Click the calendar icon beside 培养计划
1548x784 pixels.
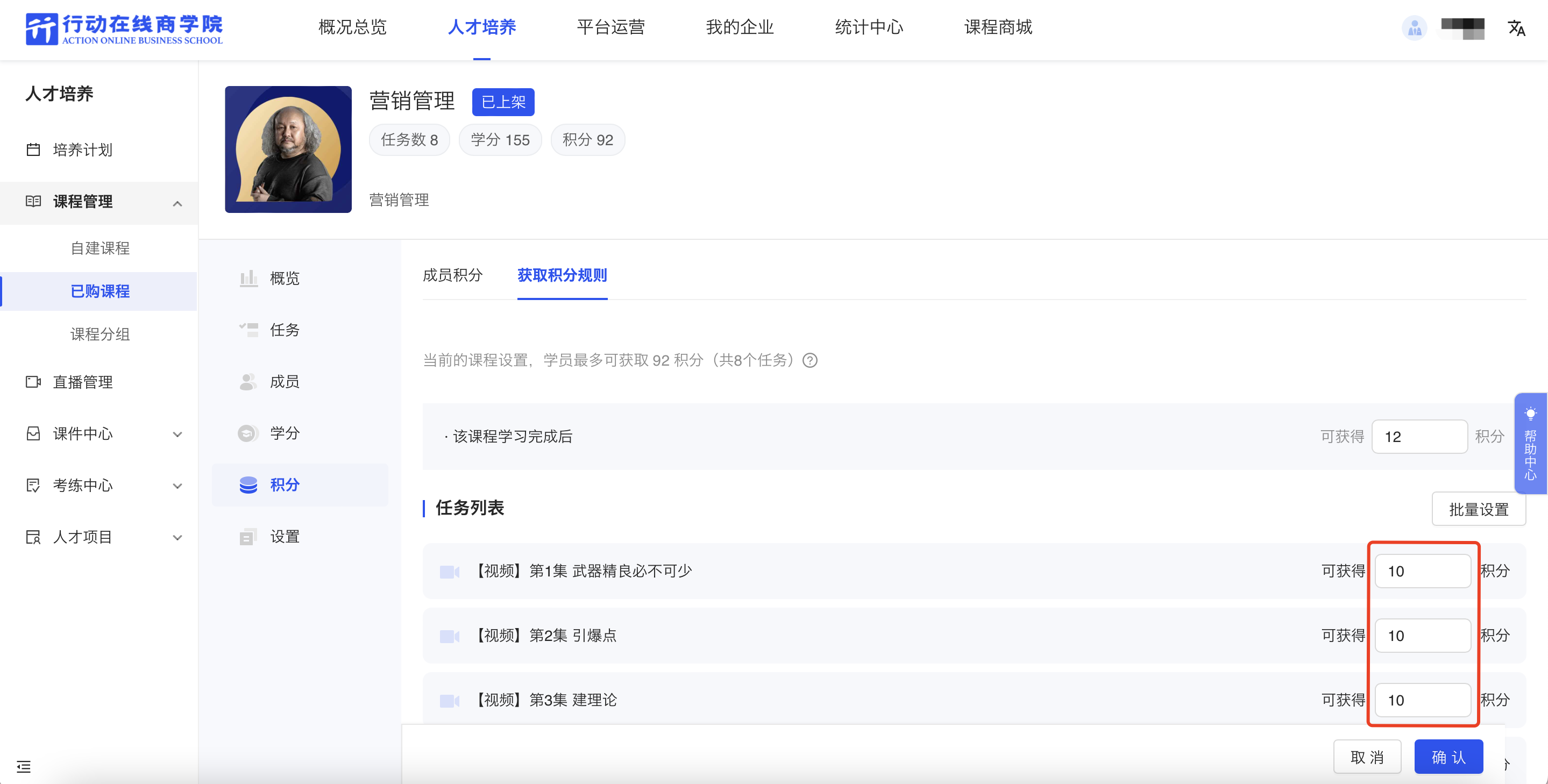pyautogui.click(x=34, y=149)
